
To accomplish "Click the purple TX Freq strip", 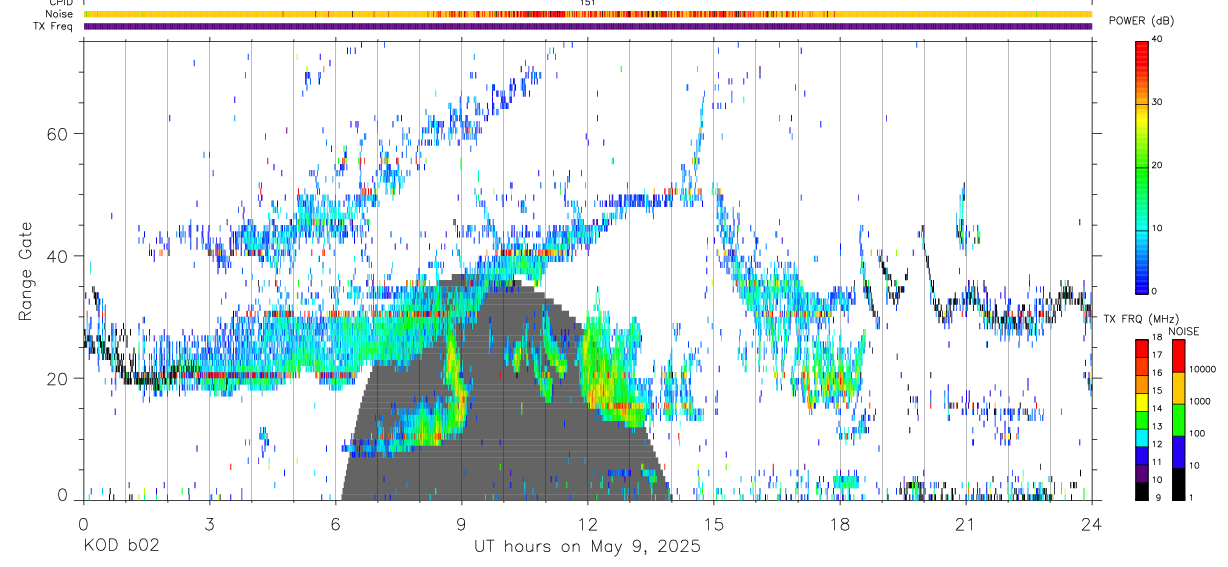I will coord(588,26).
